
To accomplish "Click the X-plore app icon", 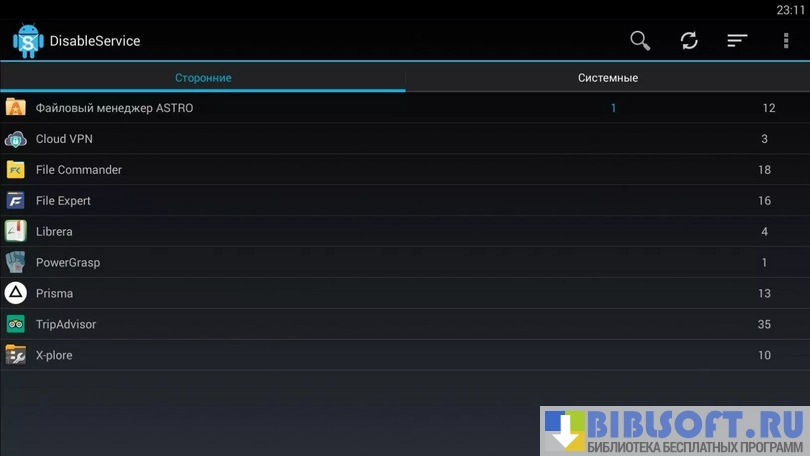I will [16, 355].
